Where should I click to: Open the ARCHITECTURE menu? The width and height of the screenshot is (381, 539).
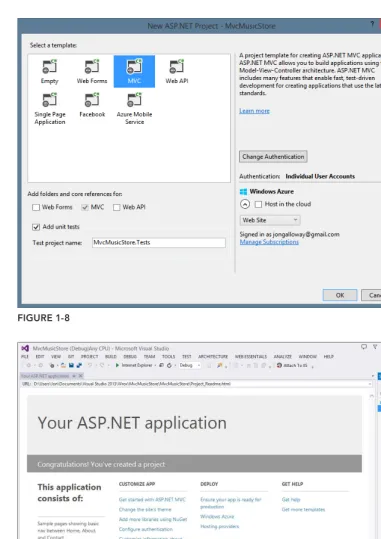tap(213, 357)
